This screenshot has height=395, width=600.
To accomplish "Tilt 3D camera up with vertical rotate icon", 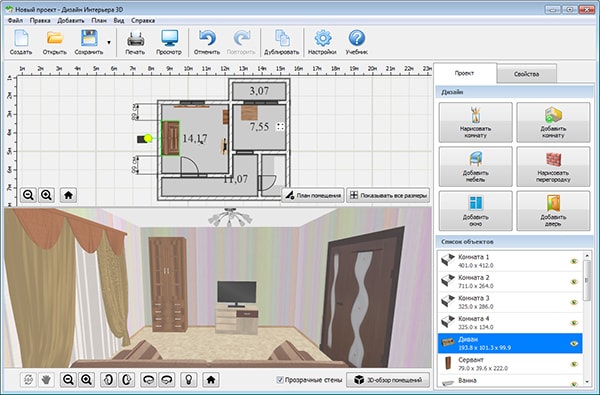I will (108, 380).
